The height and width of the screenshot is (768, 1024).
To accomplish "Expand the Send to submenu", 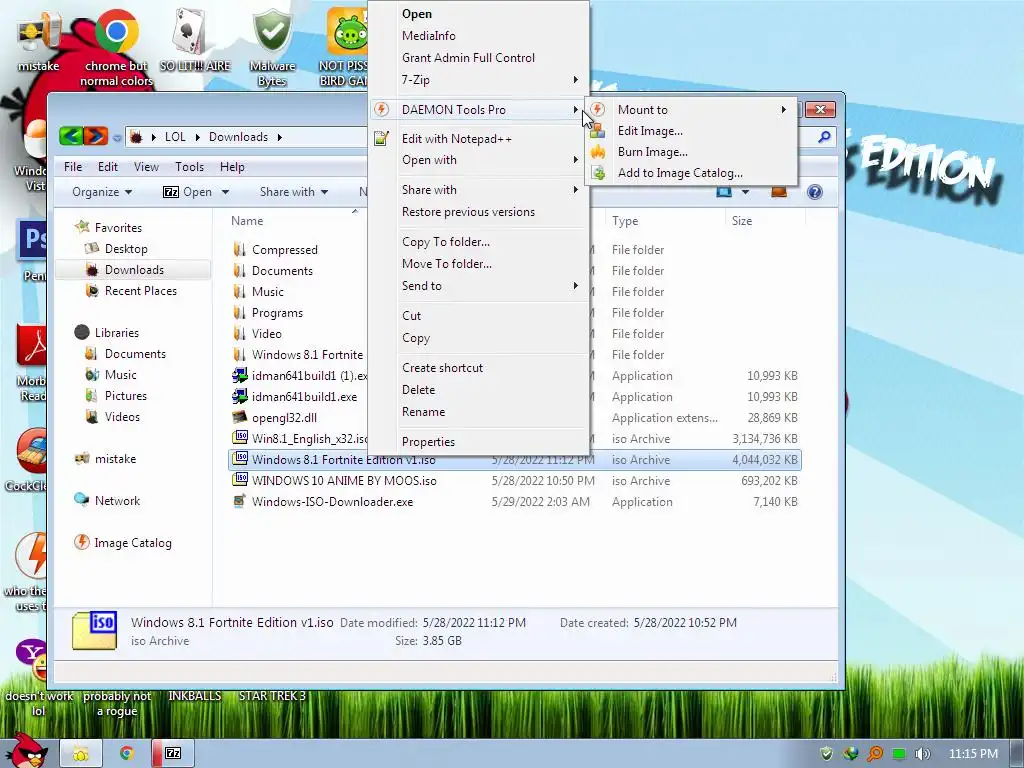I will [479, 286].
